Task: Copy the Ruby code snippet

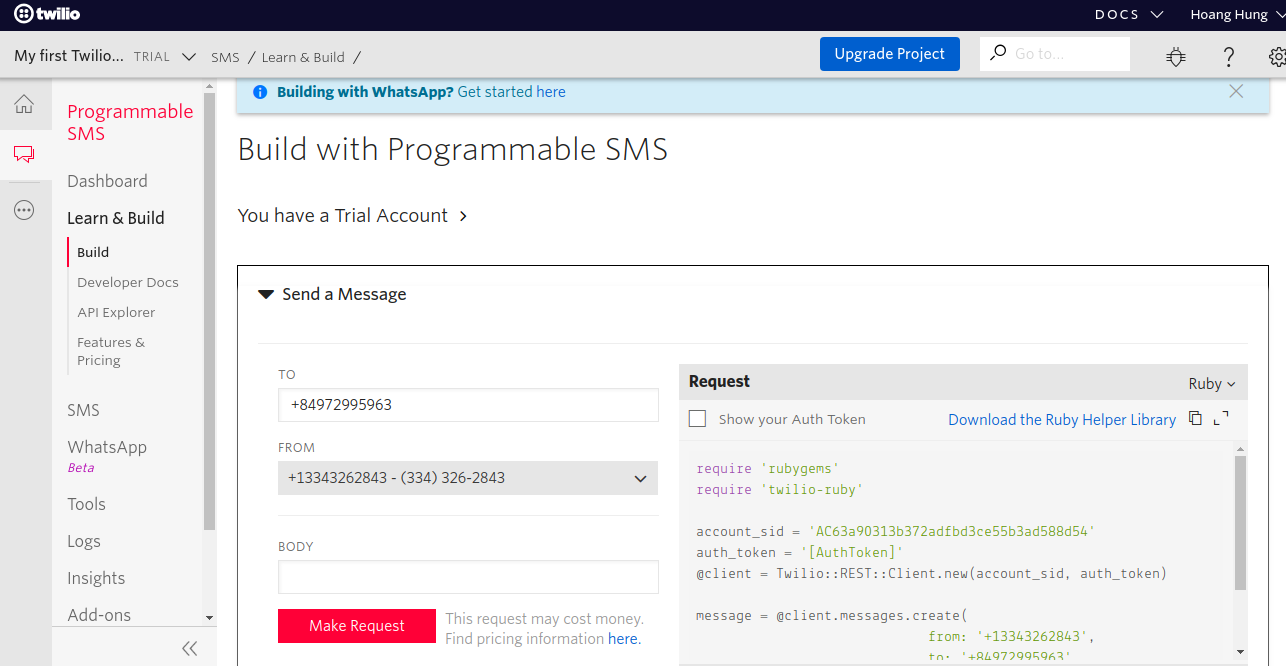Action: click(x=1195, y=419)
